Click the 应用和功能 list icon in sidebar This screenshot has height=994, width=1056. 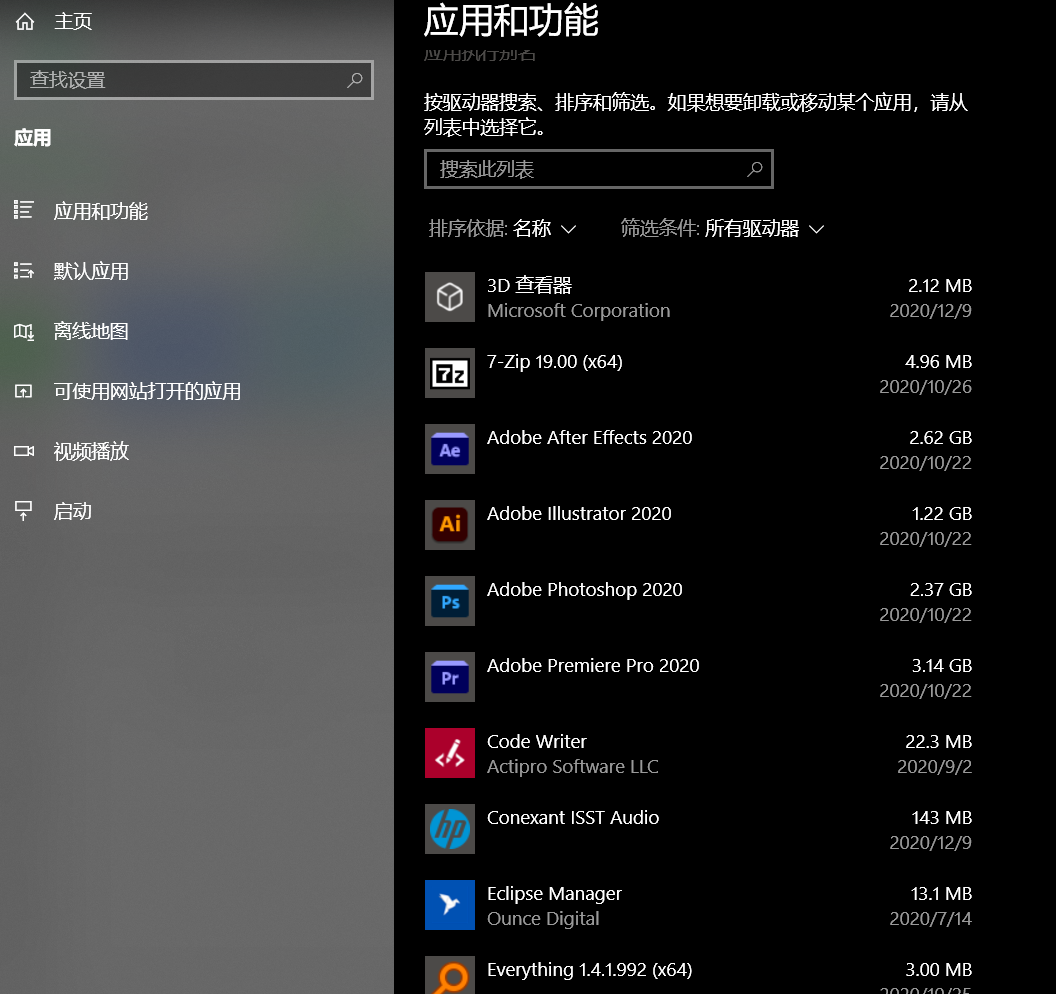coord(24,210)
